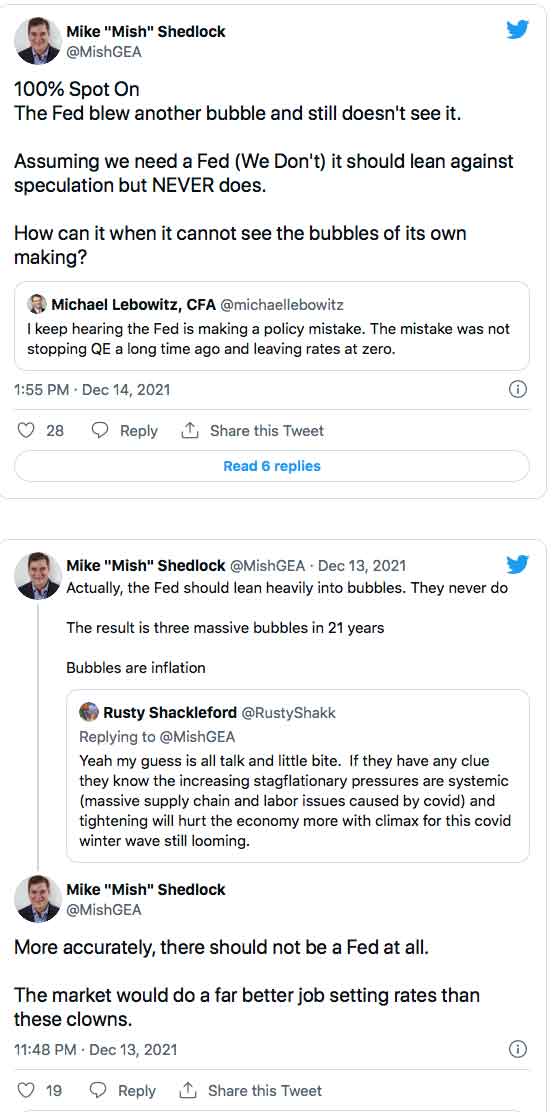The width and height of the screenshot is (552, 1112).
Task: Click Rusty Shackleford small avatar
Action: 89,711
